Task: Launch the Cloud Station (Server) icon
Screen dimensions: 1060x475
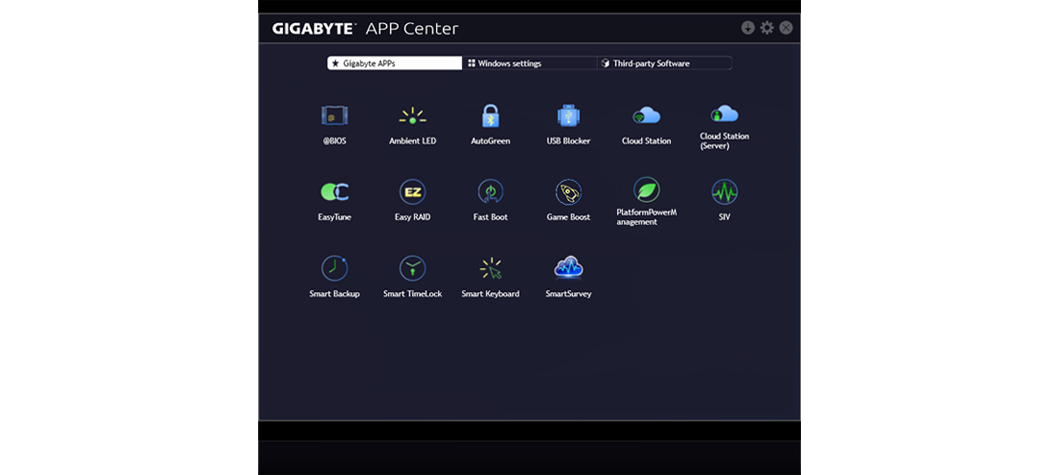Action: click(x=724, y=113)
